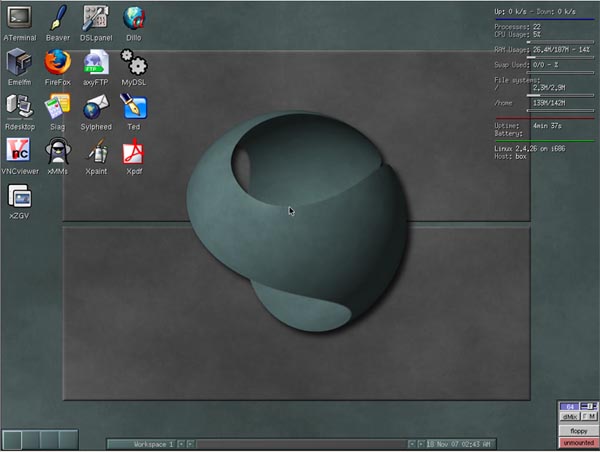Click the Workspace 1 label in toolbar

(153, 444)
